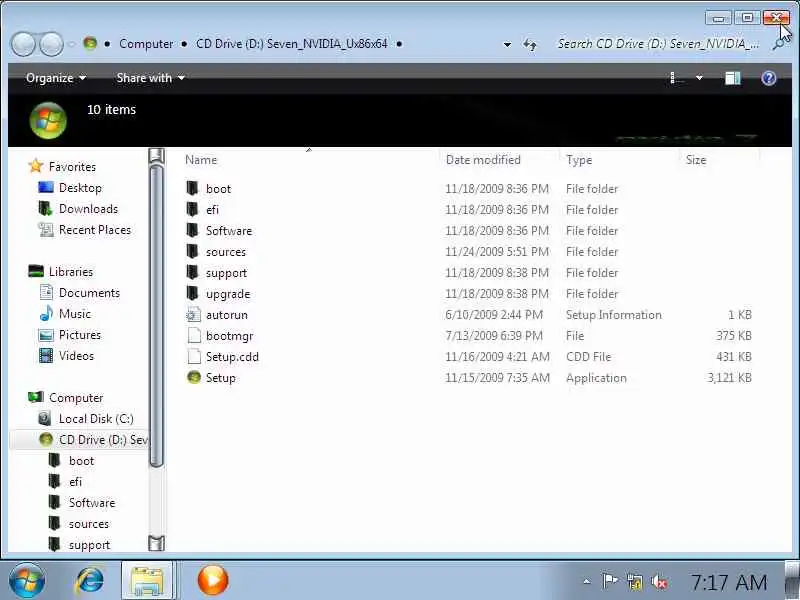The image size is (800, 600).
Task: Toggle the preview pane button
Action: point(733,78)
